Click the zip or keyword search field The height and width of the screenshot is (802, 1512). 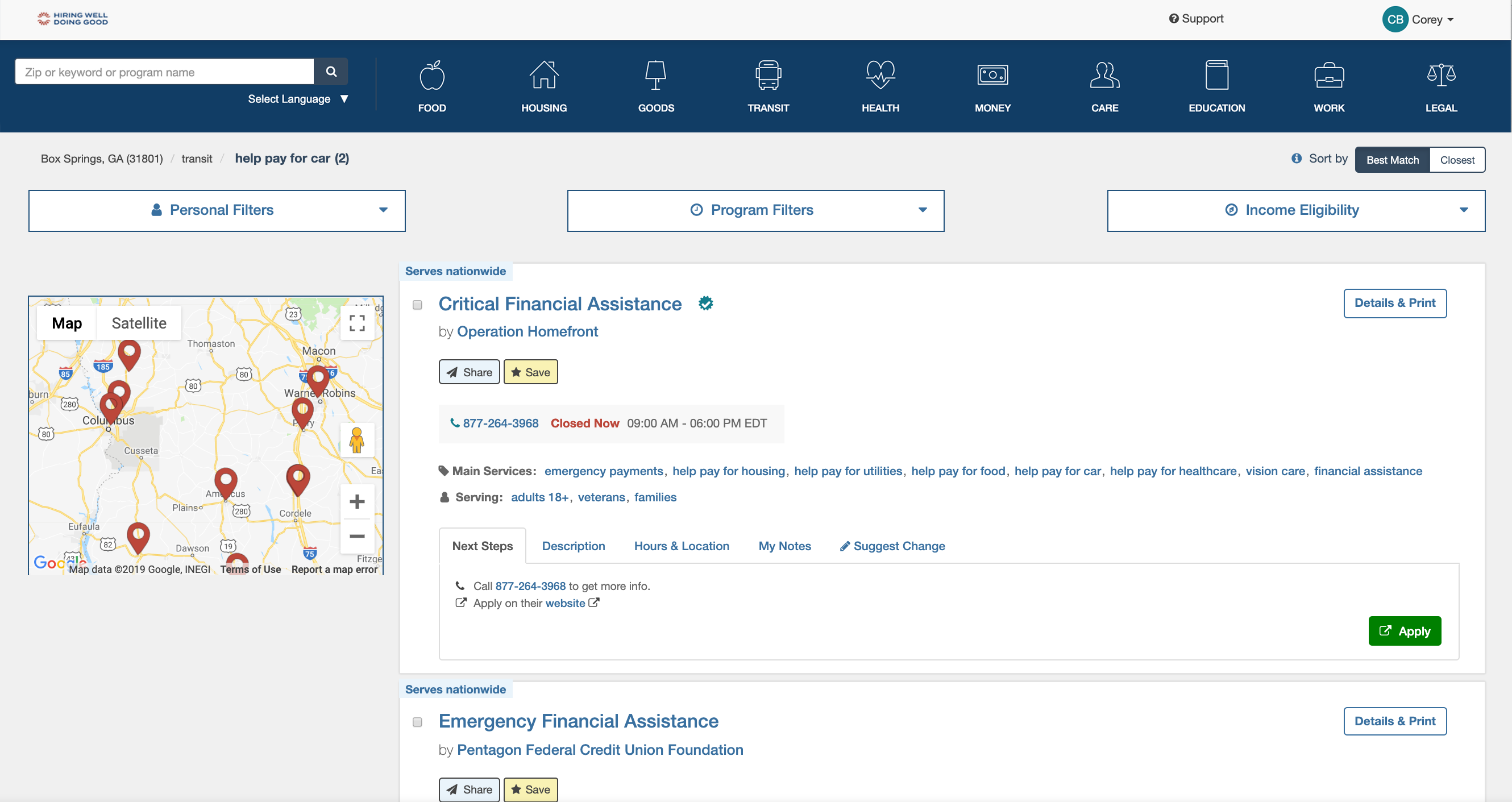click(164, 72)
